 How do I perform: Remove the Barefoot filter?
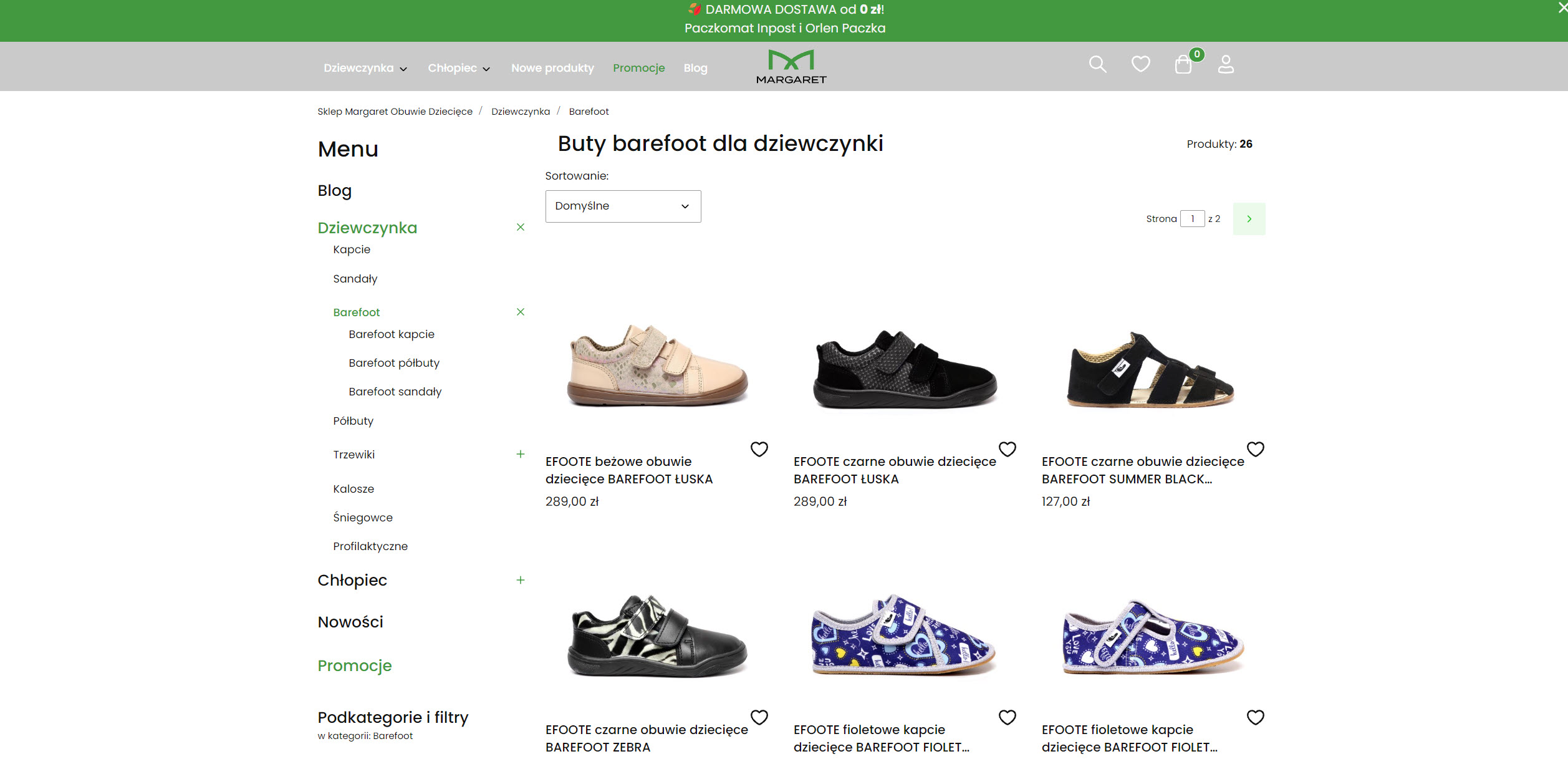pyautogui.click(x=521, y=311)
